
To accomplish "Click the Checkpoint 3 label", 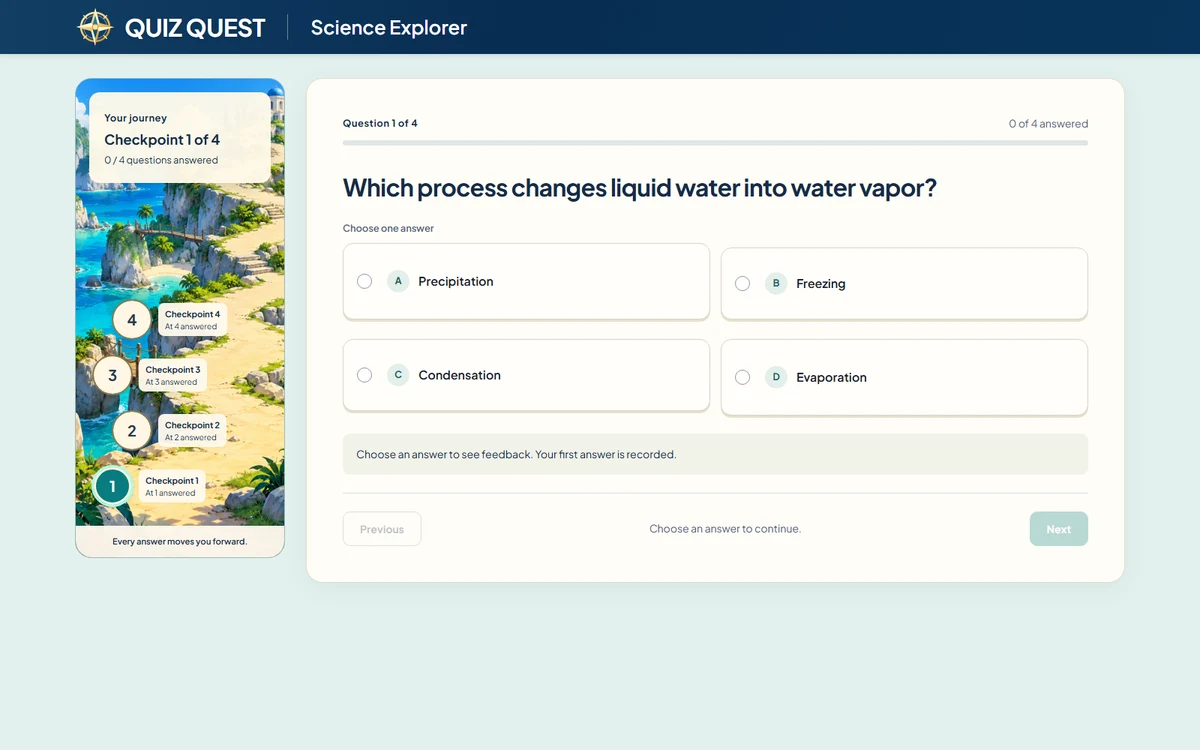I will tap(172, 375).
